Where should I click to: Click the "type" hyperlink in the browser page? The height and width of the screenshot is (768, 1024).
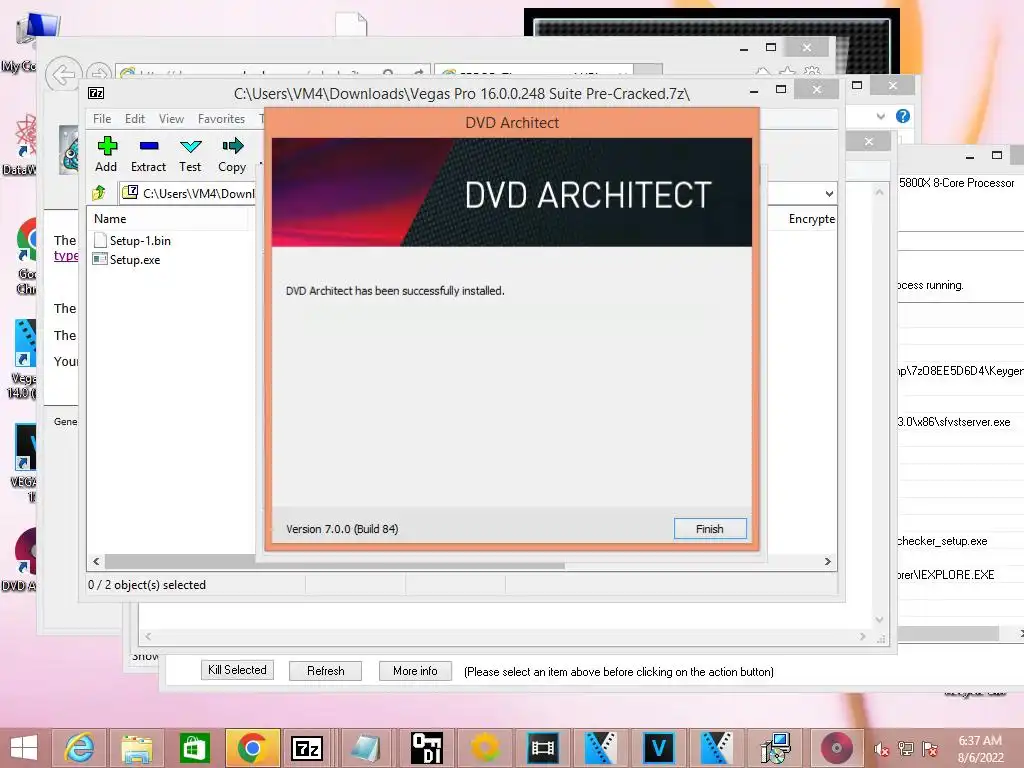[x=66, y=255]
